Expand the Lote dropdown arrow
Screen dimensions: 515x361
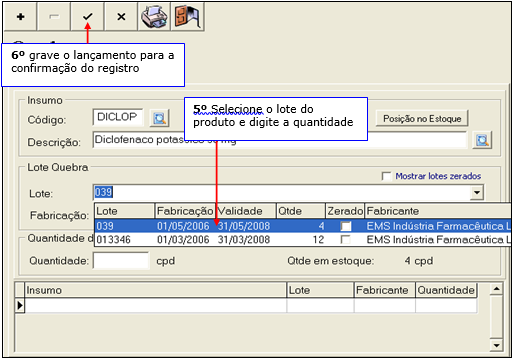(x=477, y=193)
